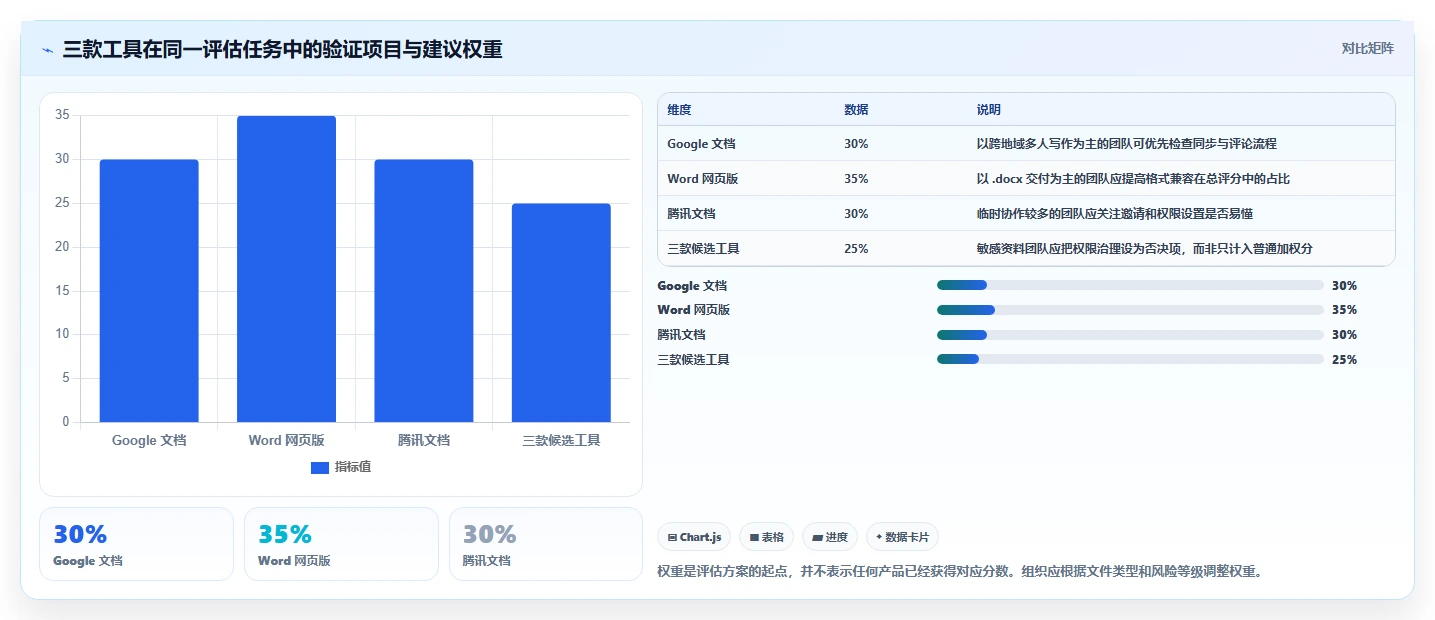The image size is (1435, 620).
Task: Click the 三款候选工具 bar in the chart
Action: click(x=561, y=313)
